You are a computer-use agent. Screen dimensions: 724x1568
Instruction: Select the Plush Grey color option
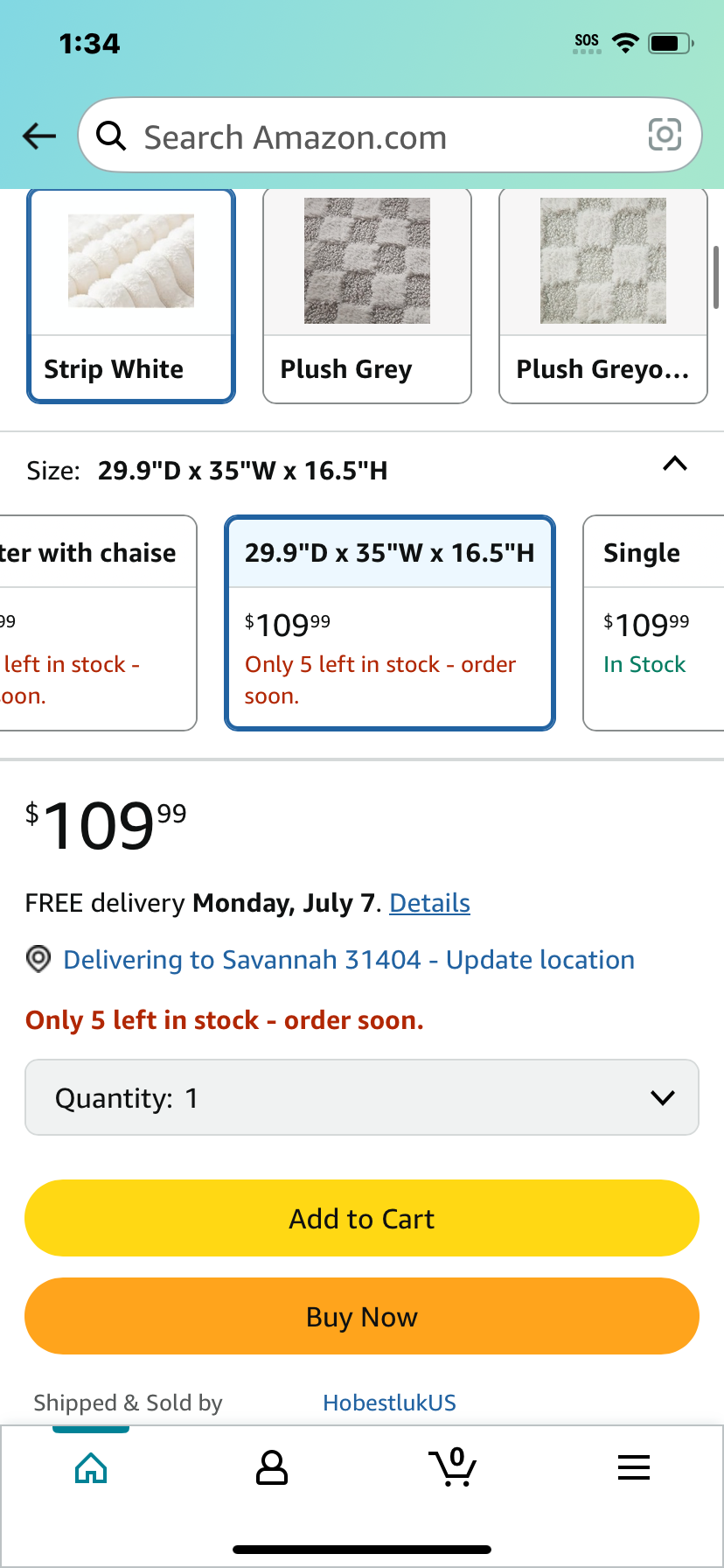pyautogui.click(x=367, y=296)
